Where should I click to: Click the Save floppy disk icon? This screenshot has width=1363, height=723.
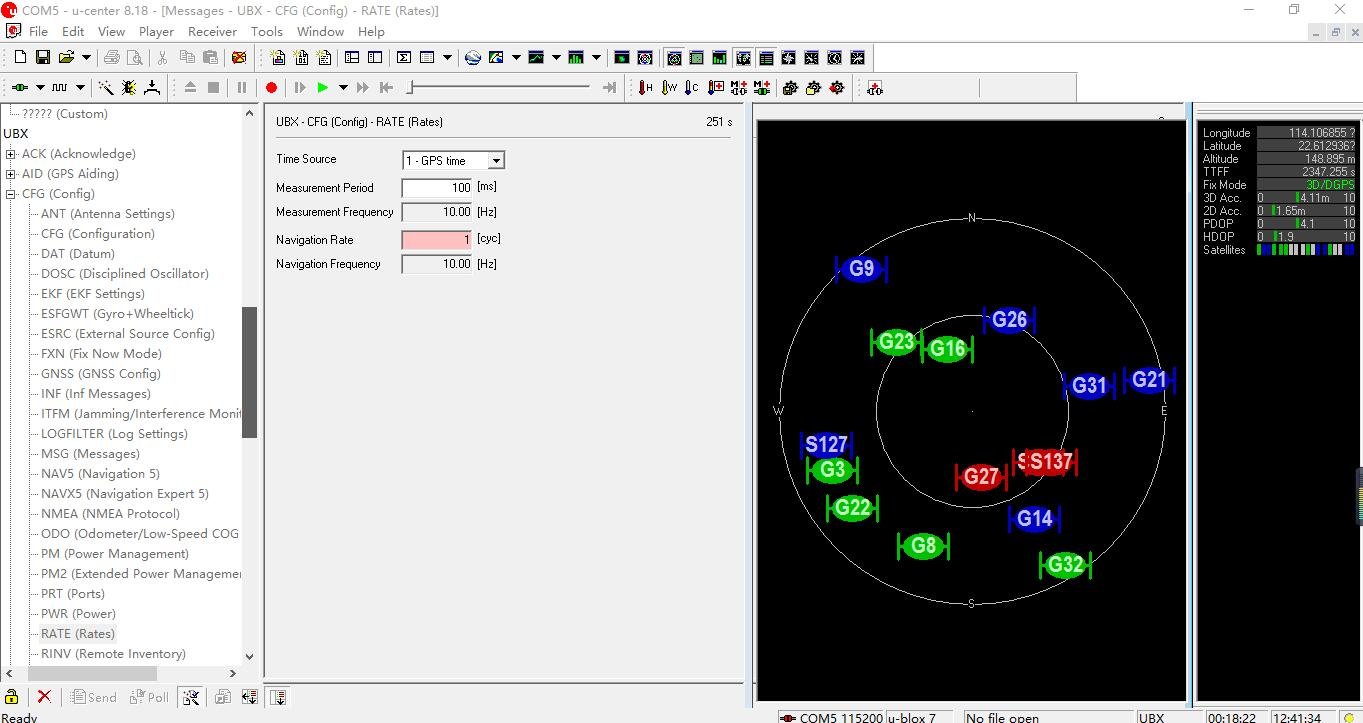pyautogui.click(x=43, y=58)
